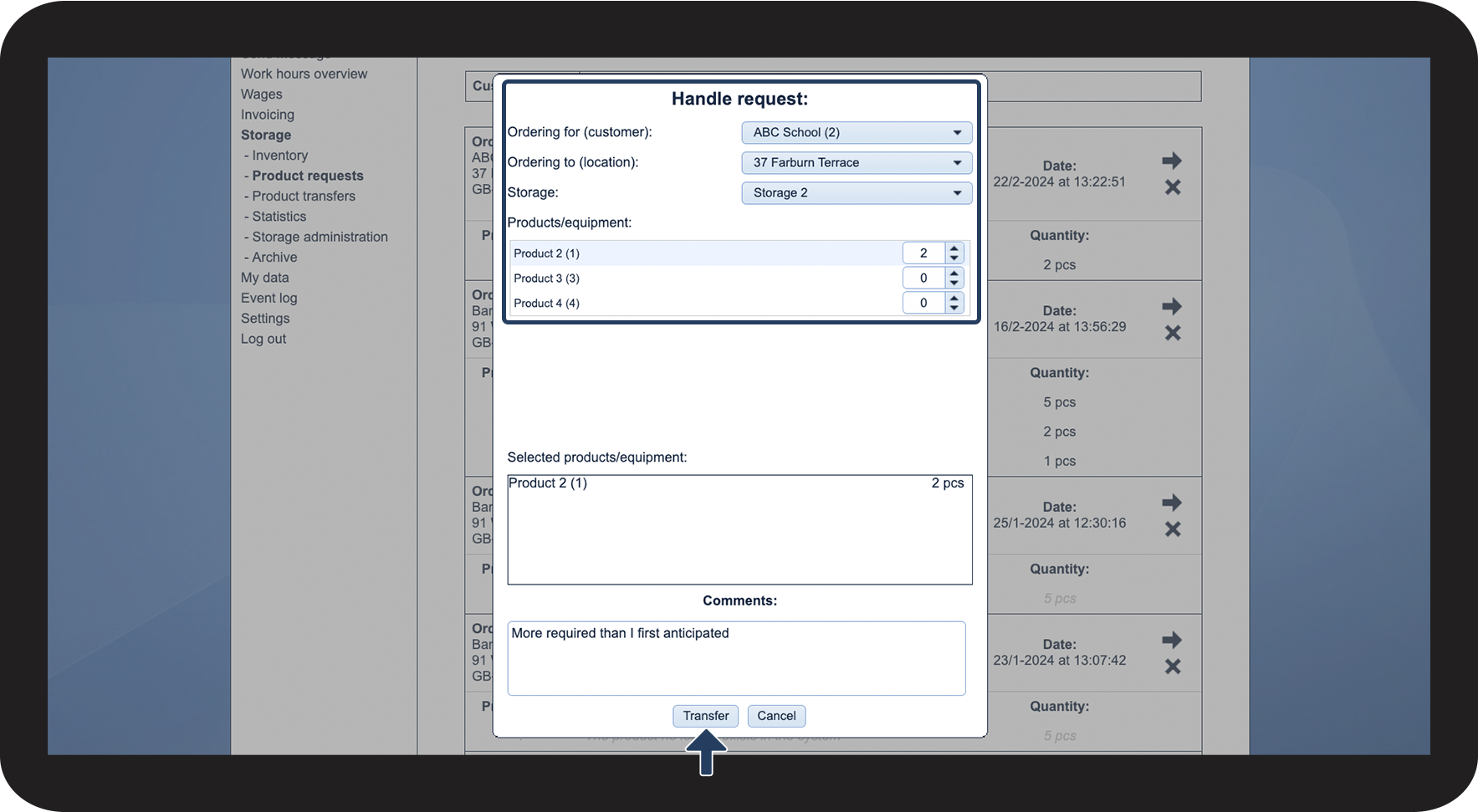The width and height of the screenshot is (1478, 812).
Task: Click Product 2 (1) in selected products box
Action: tap(548, 483)
